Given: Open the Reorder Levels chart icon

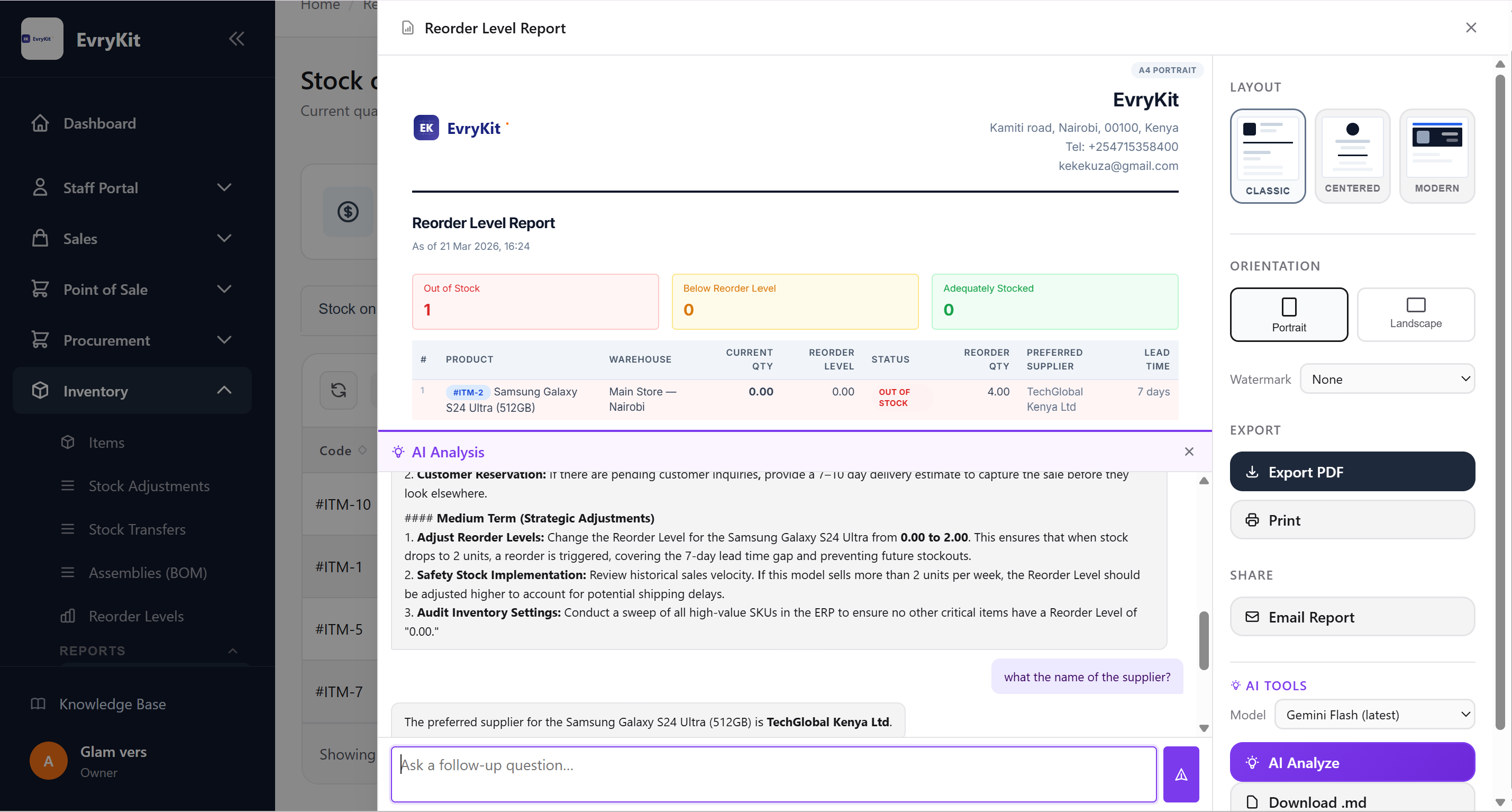Looking at the screenshot, I should [x=68, y=616].
